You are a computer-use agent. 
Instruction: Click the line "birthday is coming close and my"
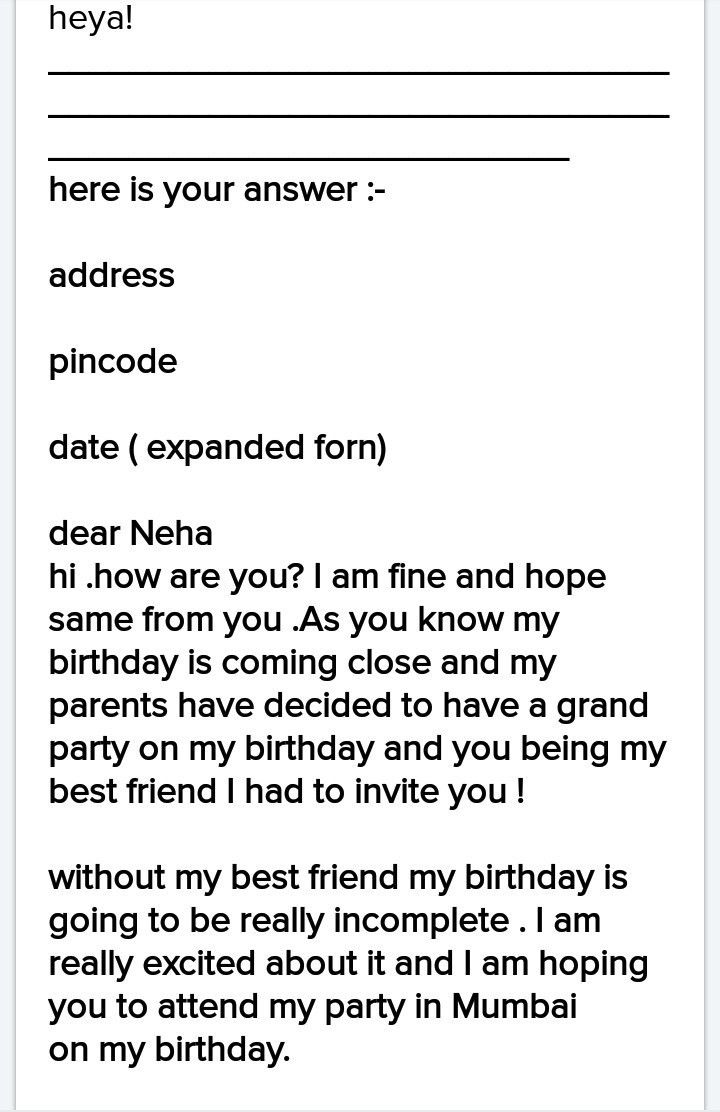click(x=302, y=662)
